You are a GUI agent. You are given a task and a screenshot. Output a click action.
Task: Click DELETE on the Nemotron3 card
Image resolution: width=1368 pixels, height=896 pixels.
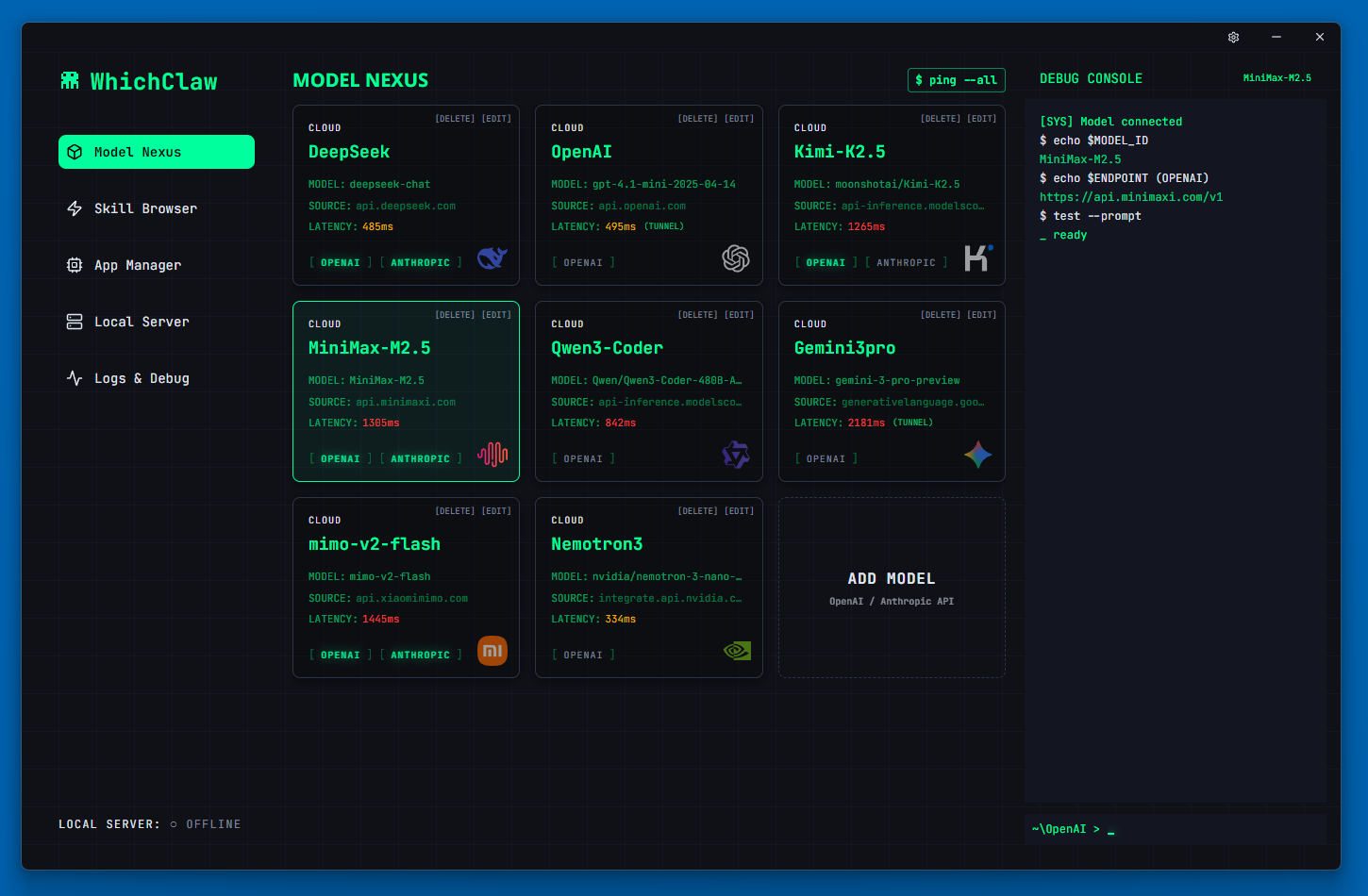698,510
